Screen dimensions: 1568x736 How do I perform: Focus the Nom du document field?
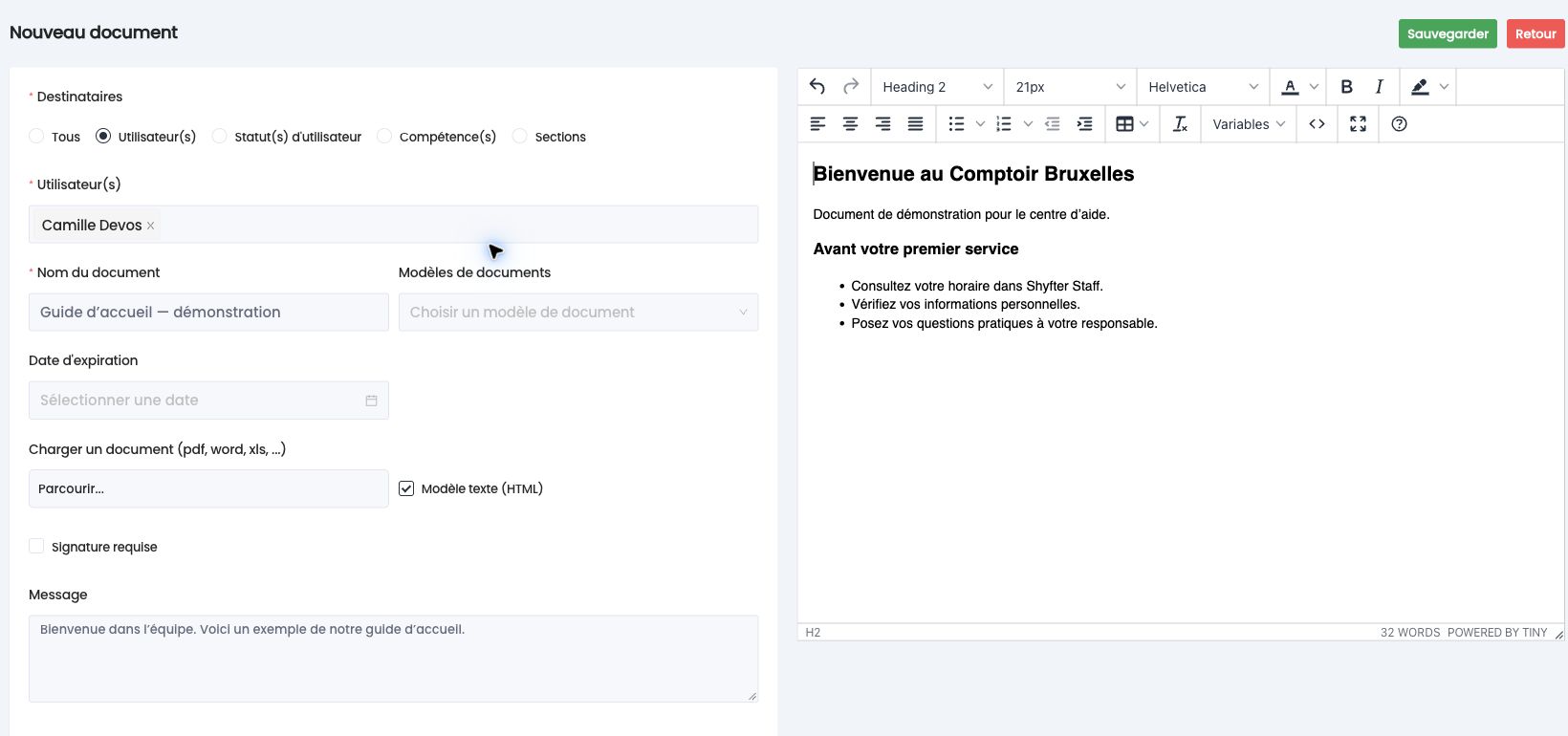tap(208, 313)
